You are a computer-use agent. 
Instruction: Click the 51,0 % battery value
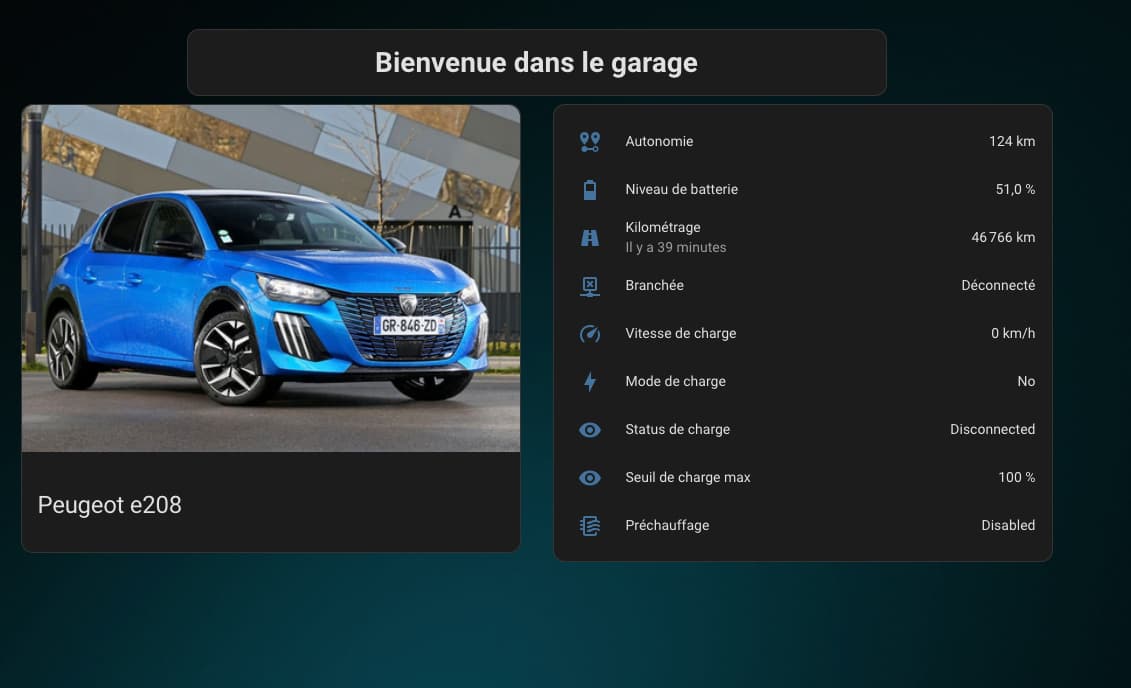coord(1014,189)
